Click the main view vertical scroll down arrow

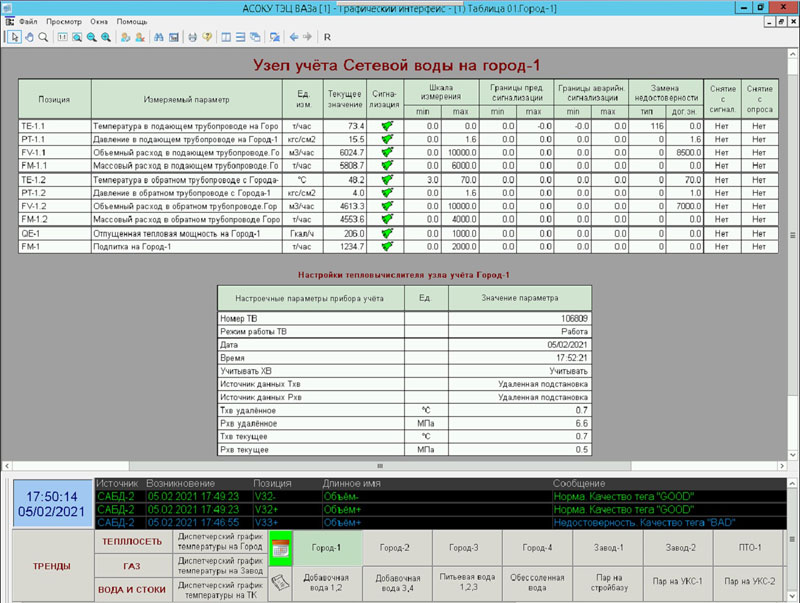[x=792, y=455]
